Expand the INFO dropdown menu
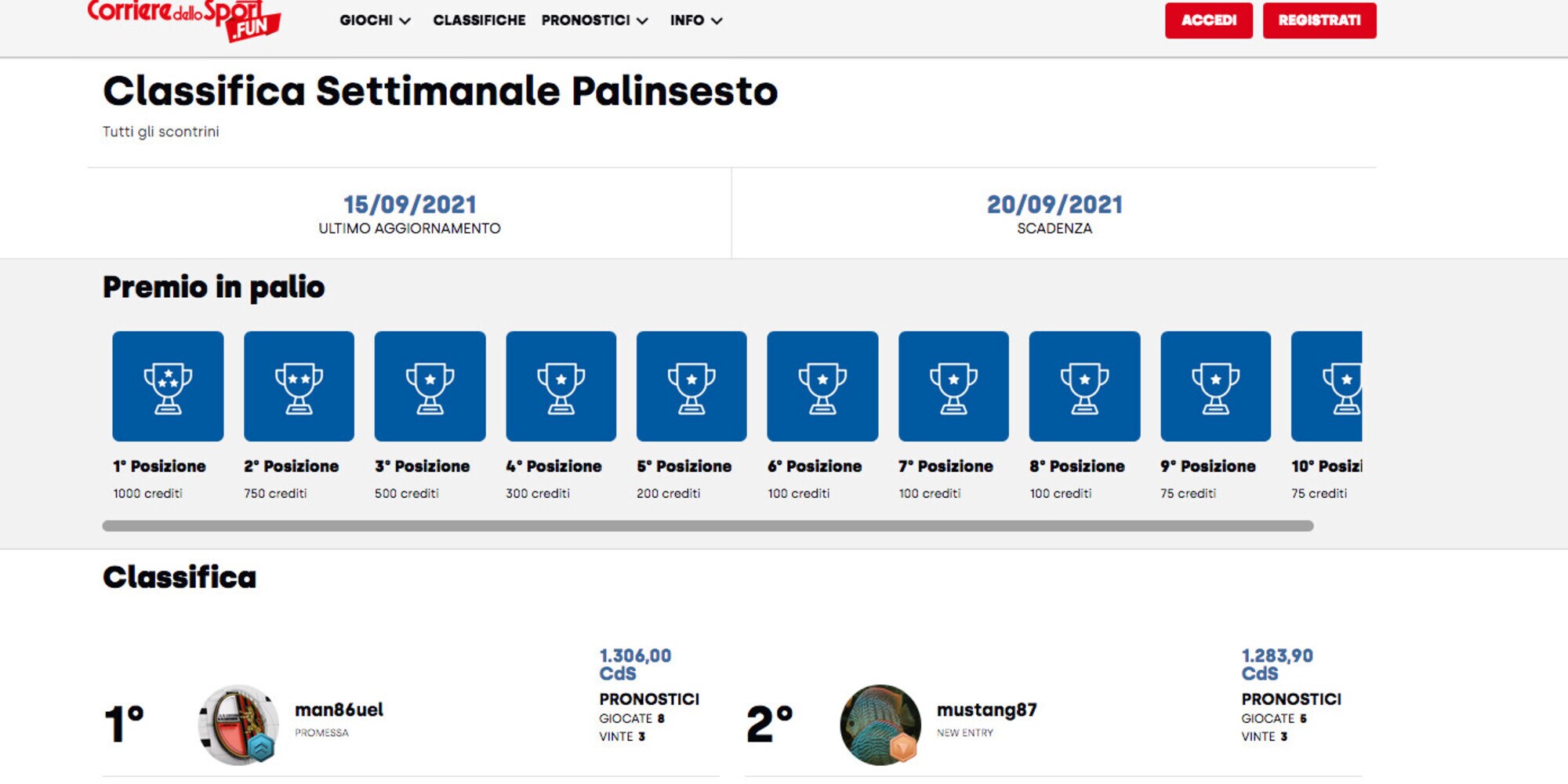 (695, 20)
